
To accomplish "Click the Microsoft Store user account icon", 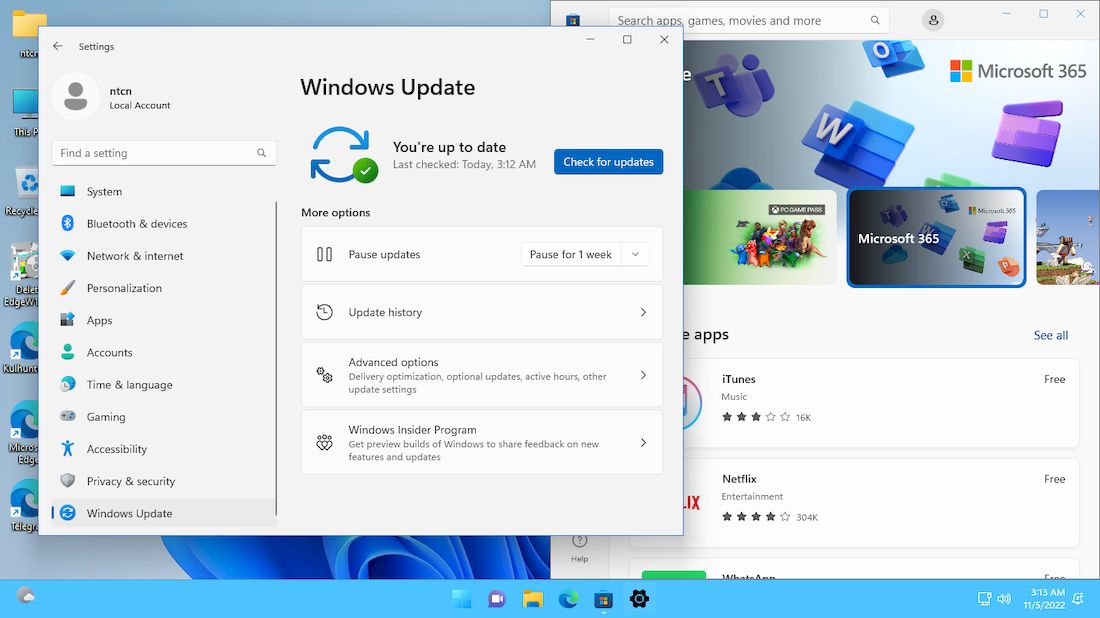I will point(933,20).
